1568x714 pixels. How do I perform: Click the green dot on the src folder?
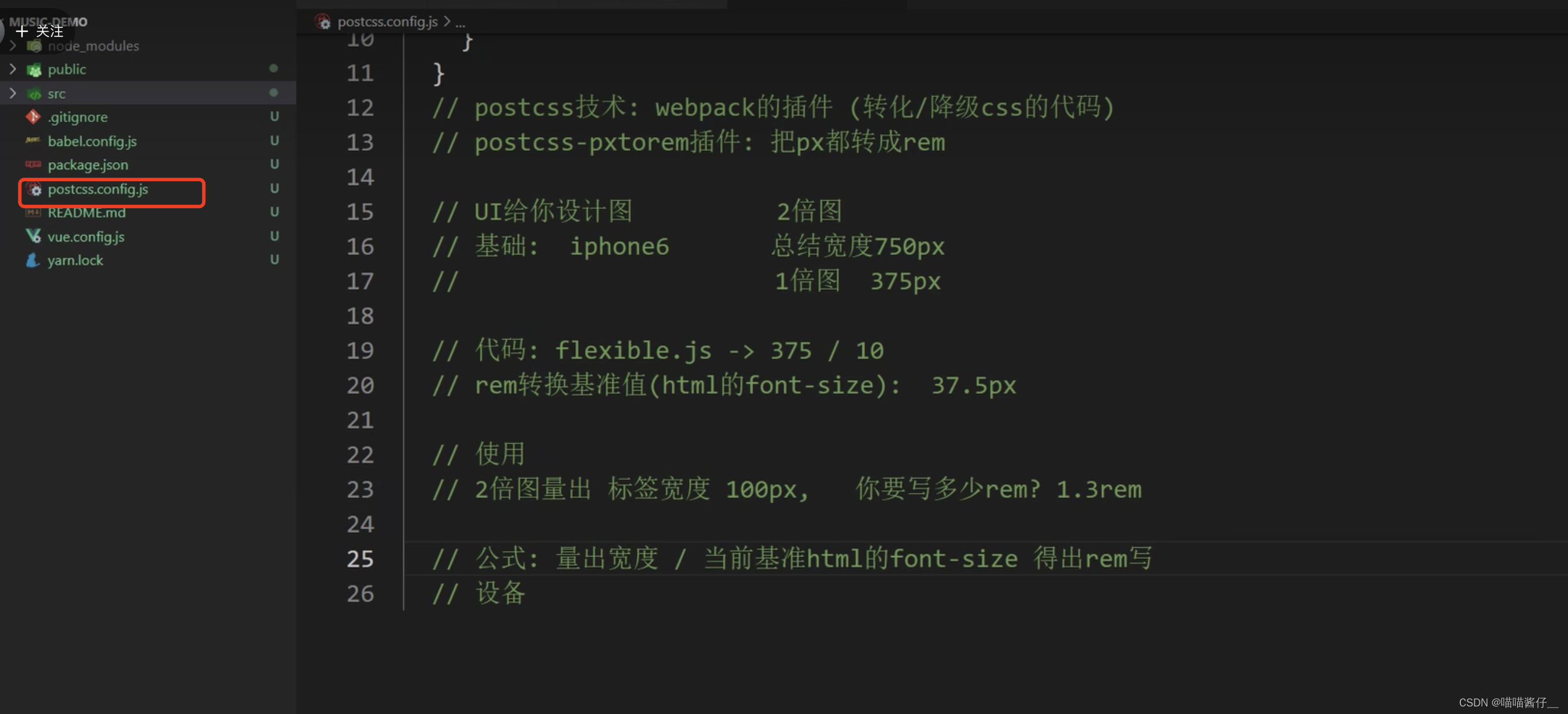tap(273, 92)
